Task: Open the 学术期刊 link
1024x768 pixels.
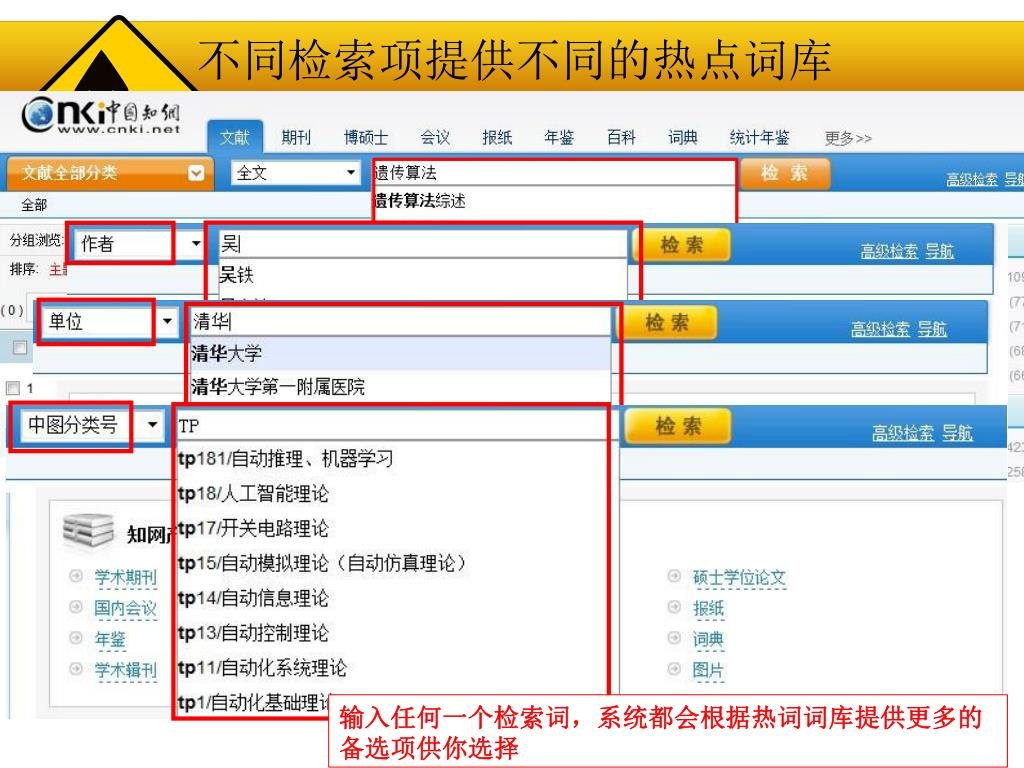Action: click(125, 577)
